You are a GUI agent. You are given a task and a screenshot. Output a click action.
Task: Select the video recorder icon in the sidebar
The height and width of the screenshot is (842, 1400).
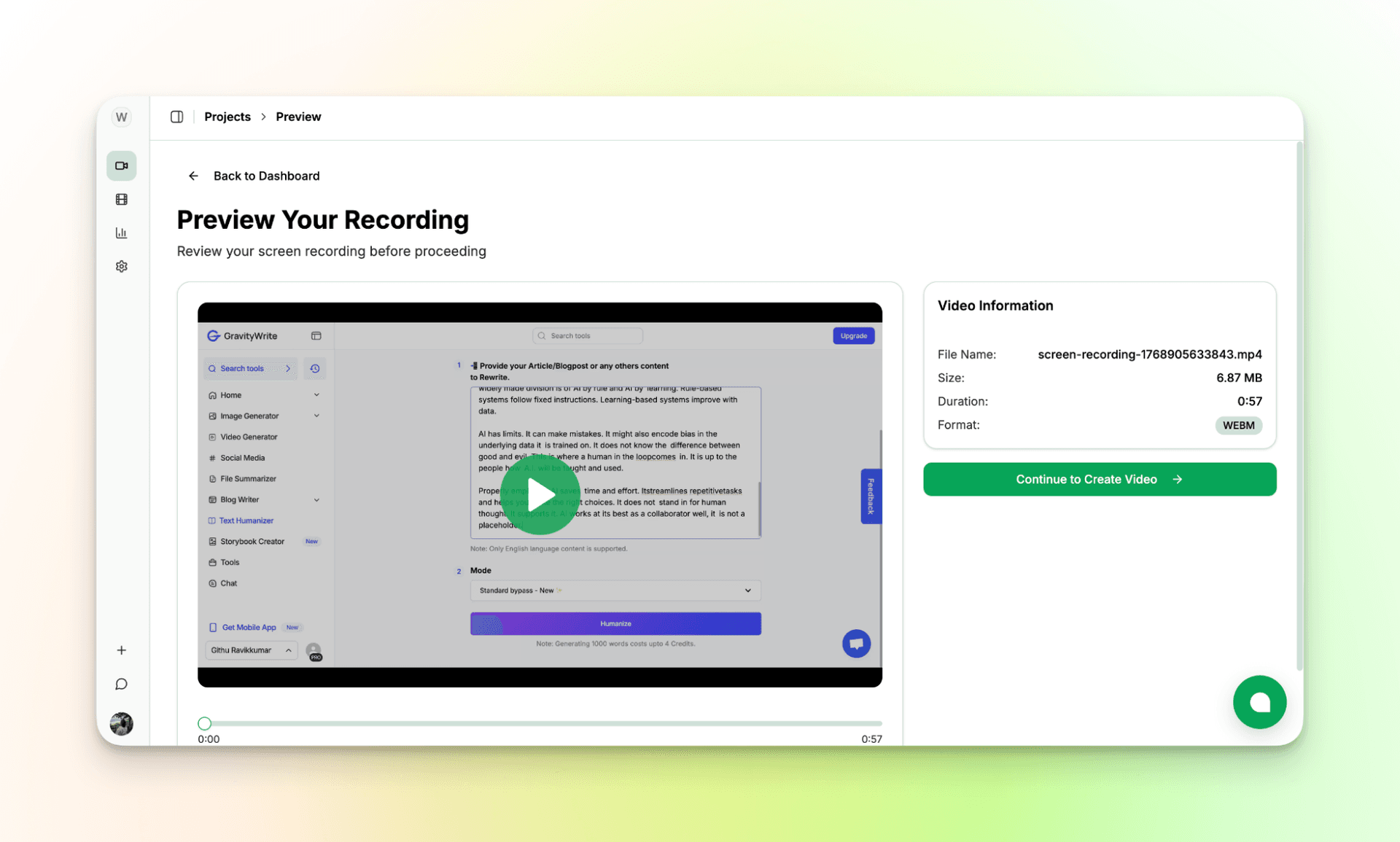[121, 165]
